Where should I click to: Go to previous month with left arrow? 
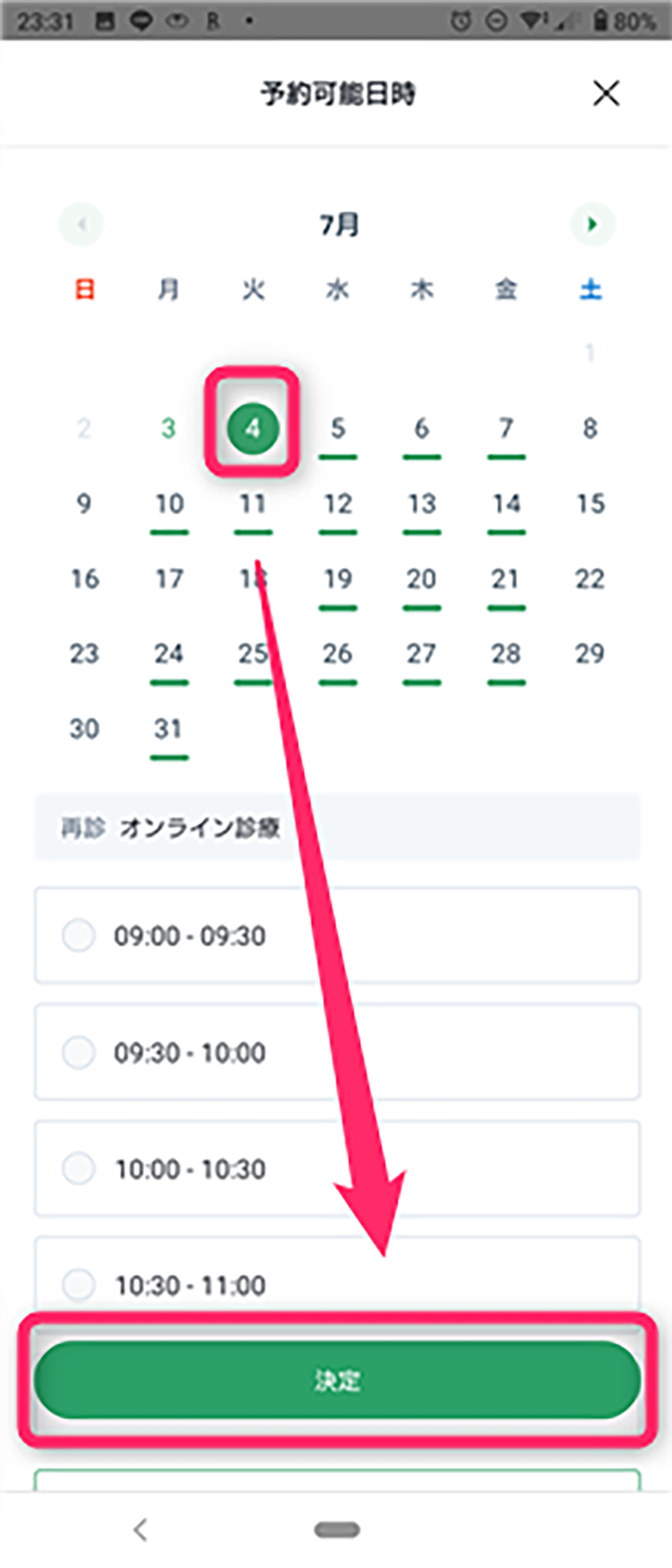coord(81,224)
